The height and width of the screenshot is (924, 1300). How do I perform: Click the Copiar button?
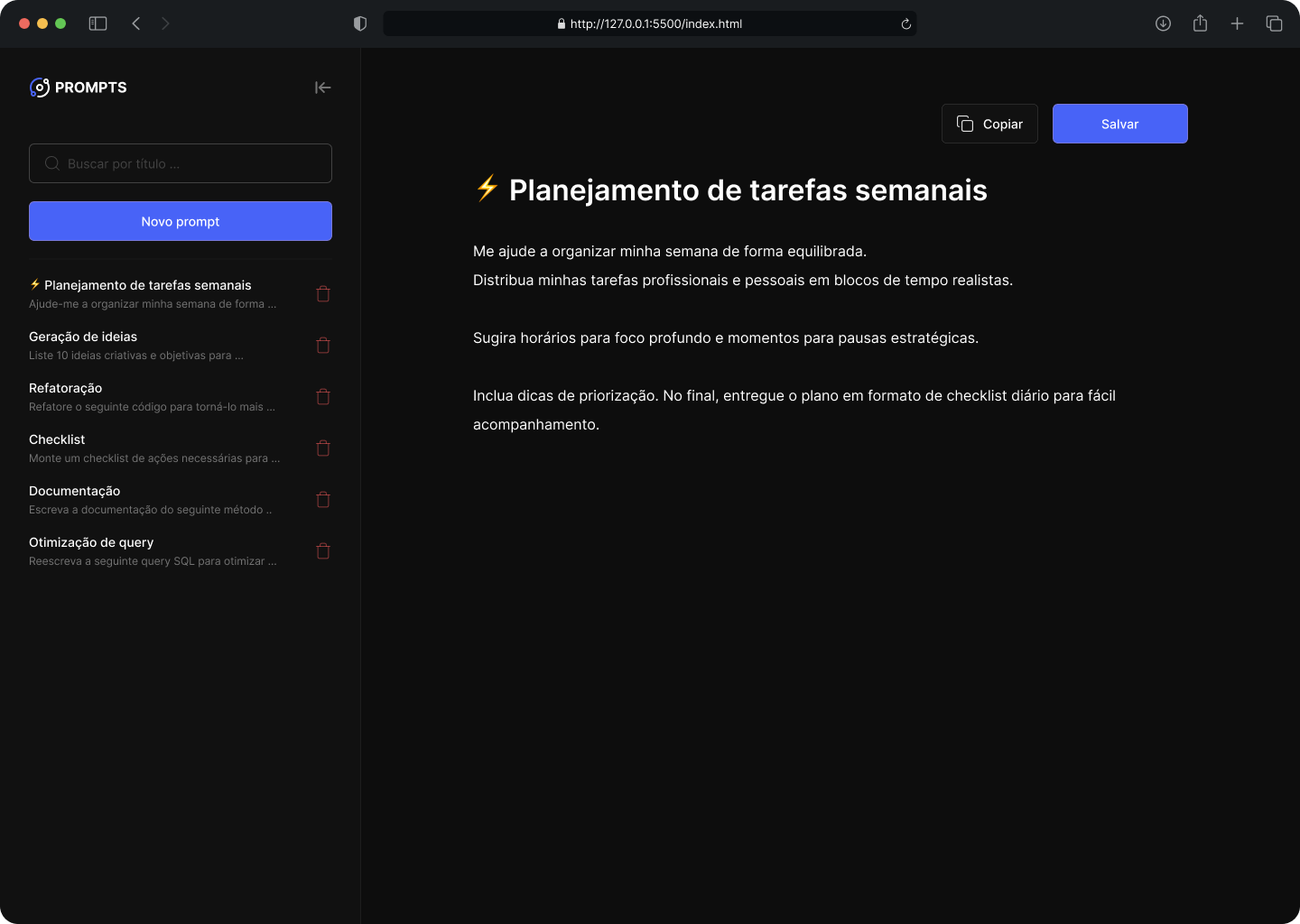pyautogui.click(x=989, y=124)
